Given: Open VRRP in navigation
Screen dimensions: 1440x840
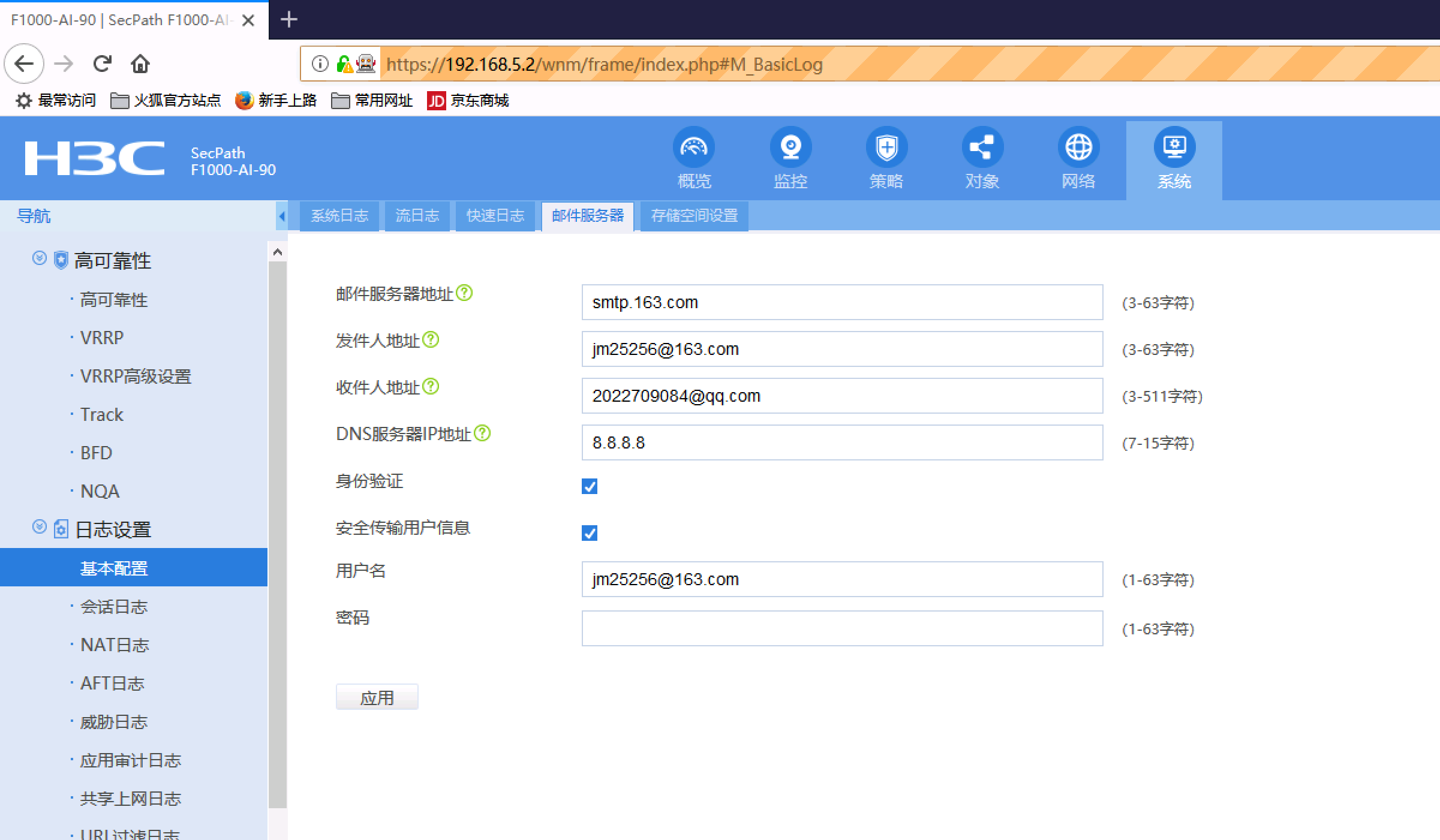Looking at the screenshot, I should coord(102,338).
